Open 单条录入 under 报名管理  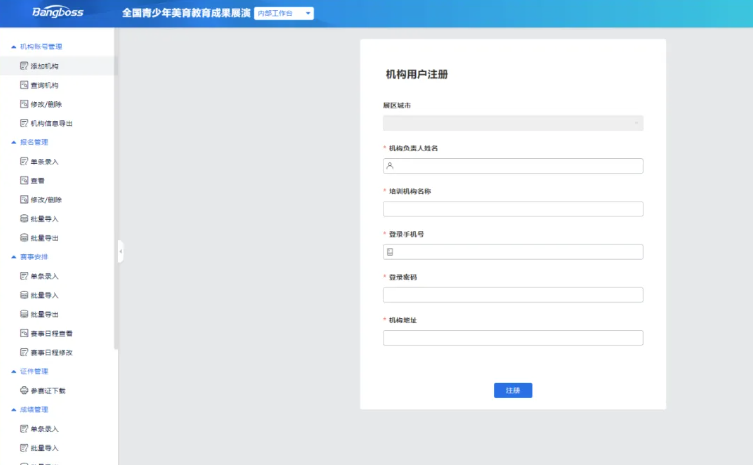[x=44, y=161]
